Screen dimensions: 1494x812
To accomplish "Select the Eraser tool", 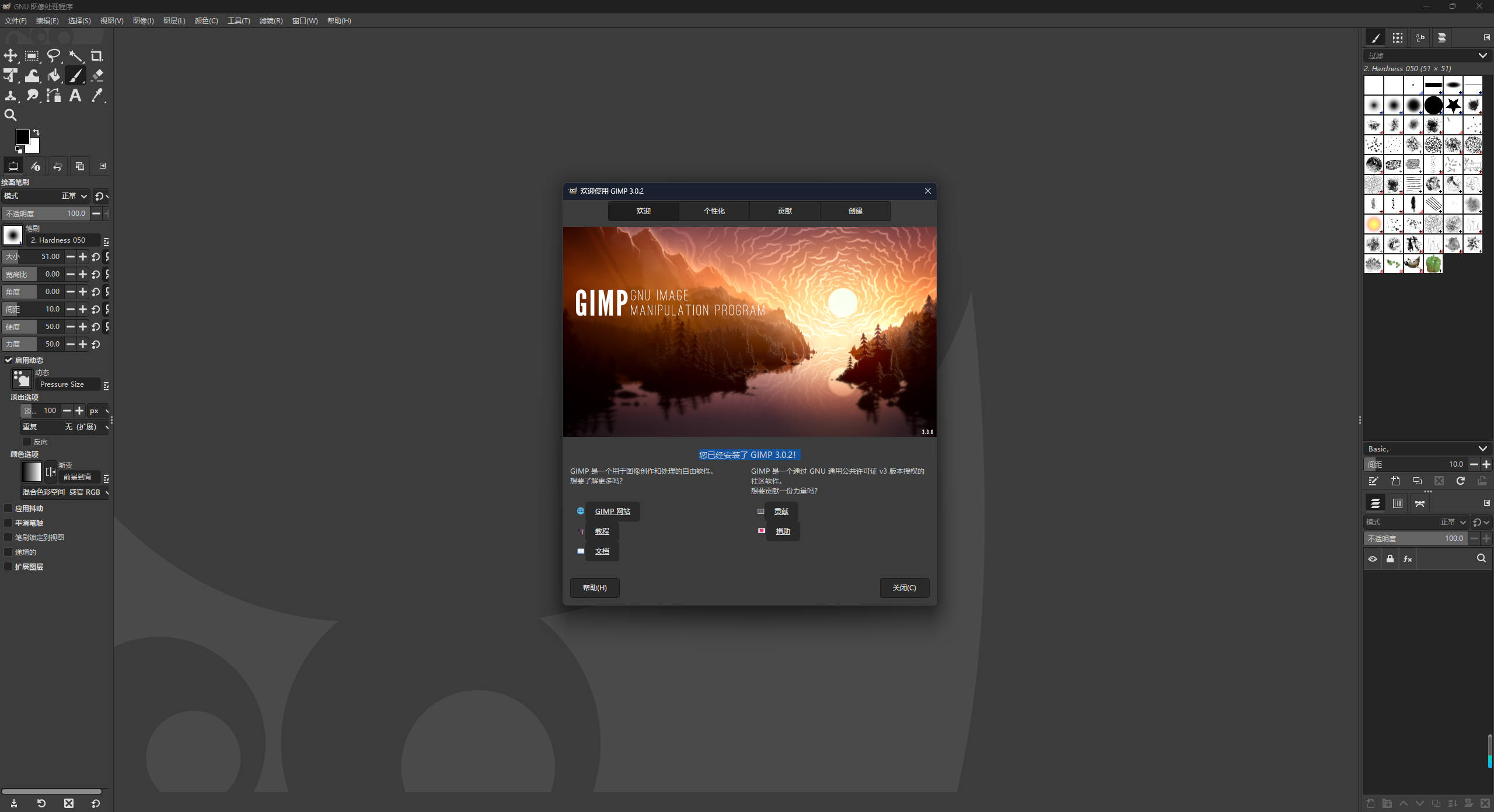I will (x=97, y=76).
